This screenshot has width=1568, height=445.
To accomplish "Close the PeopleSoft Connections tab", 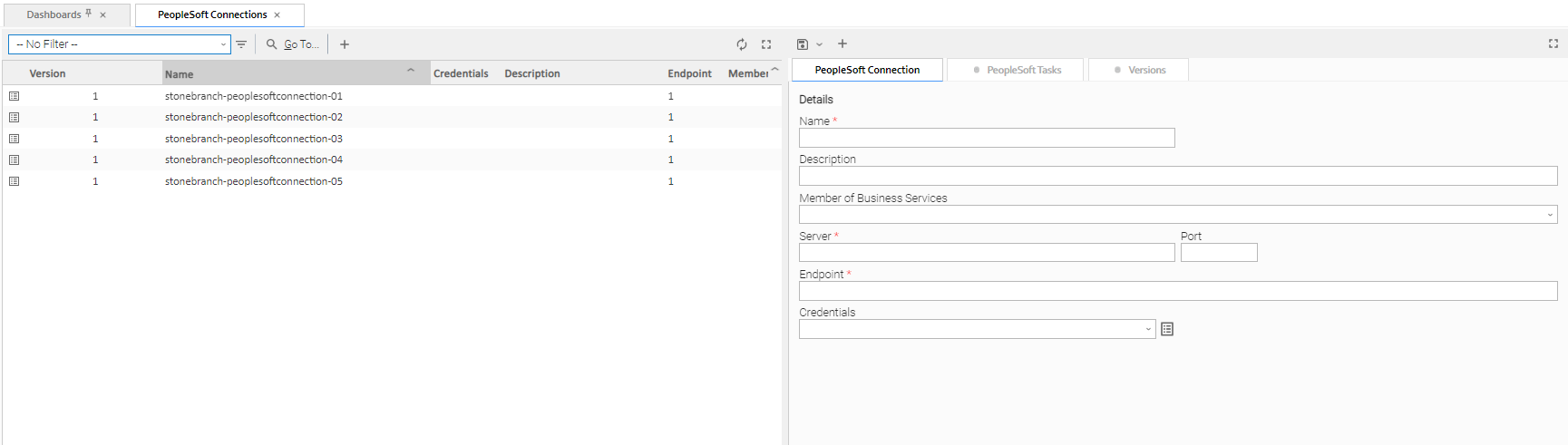I will click(x=278, y=15).
